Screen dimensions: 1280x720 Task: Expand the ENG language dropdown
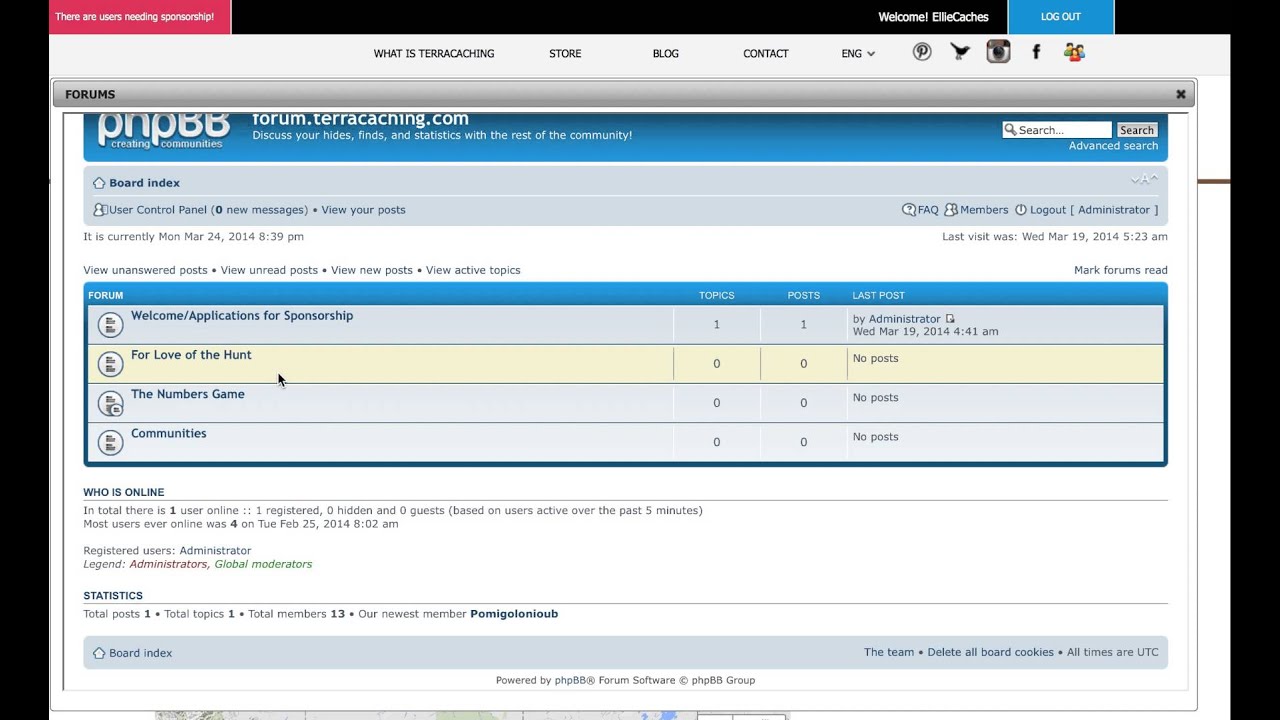point(858,54)
